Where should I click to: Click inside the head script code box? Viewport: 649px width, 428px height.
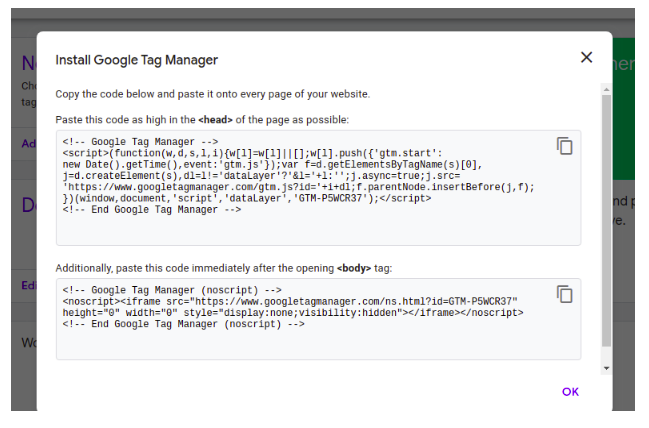[x=318, y=188]
